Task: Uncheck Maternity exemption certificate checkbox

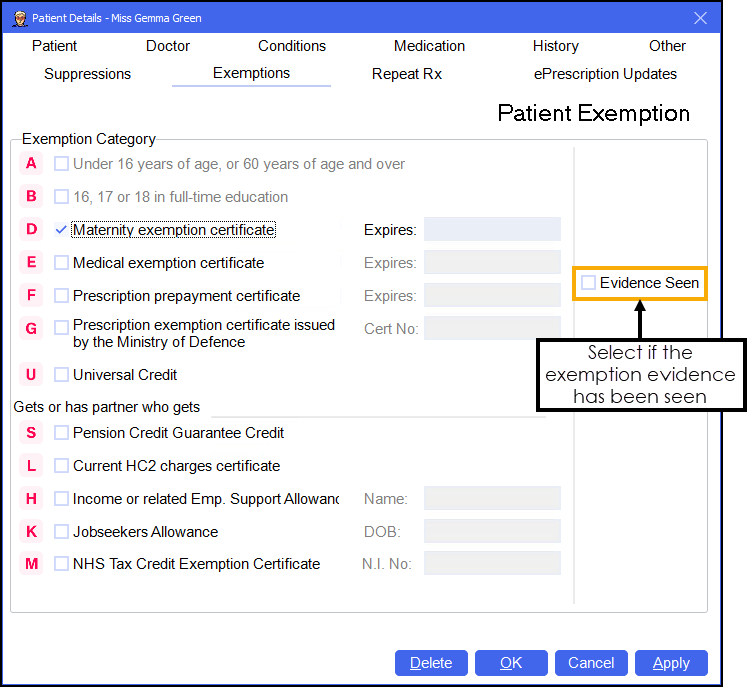Action: pyautogui.click(x=62, y=230)
